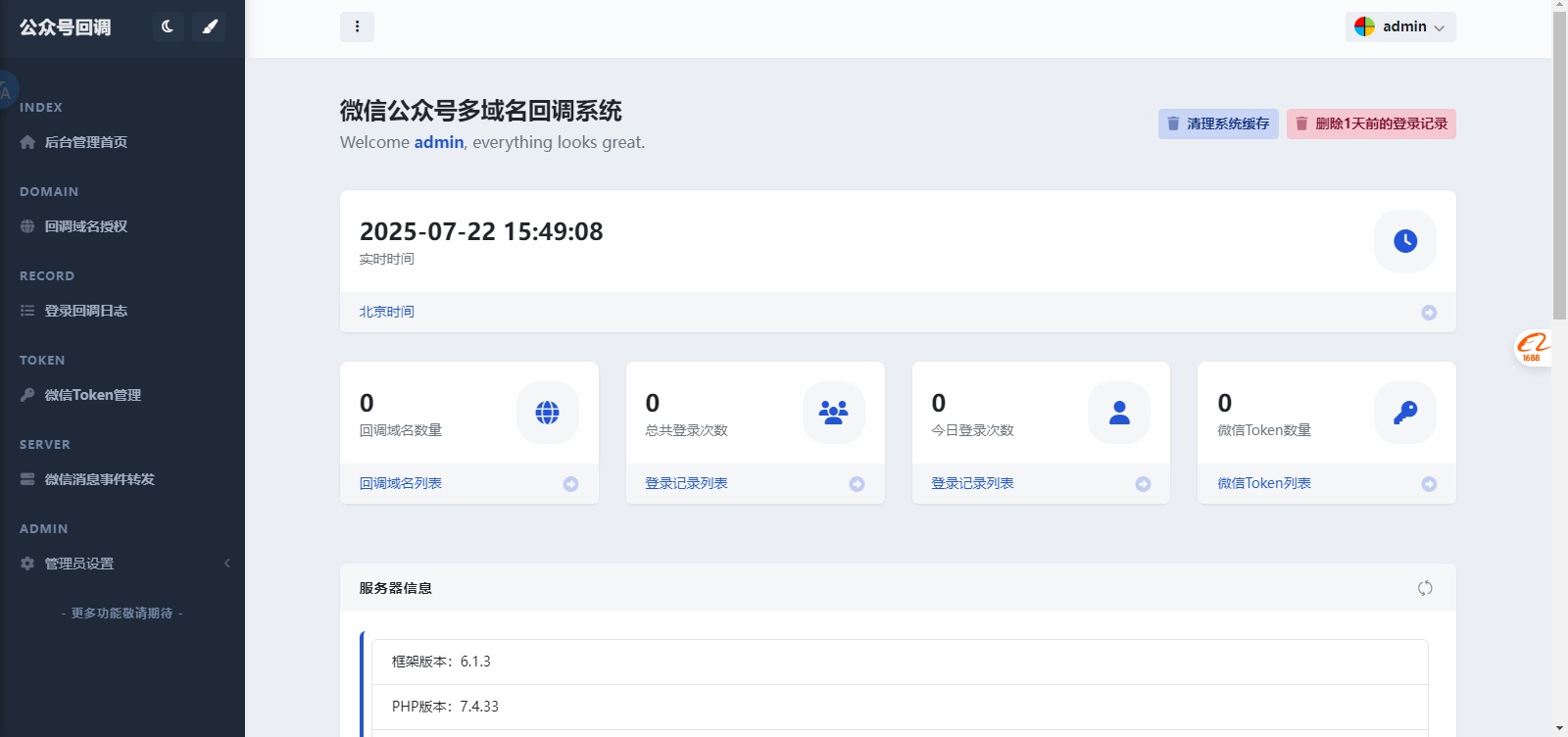Click globe icon beside 回调域名授权
Screen dimensions: 1568x737
click(27, 226)
